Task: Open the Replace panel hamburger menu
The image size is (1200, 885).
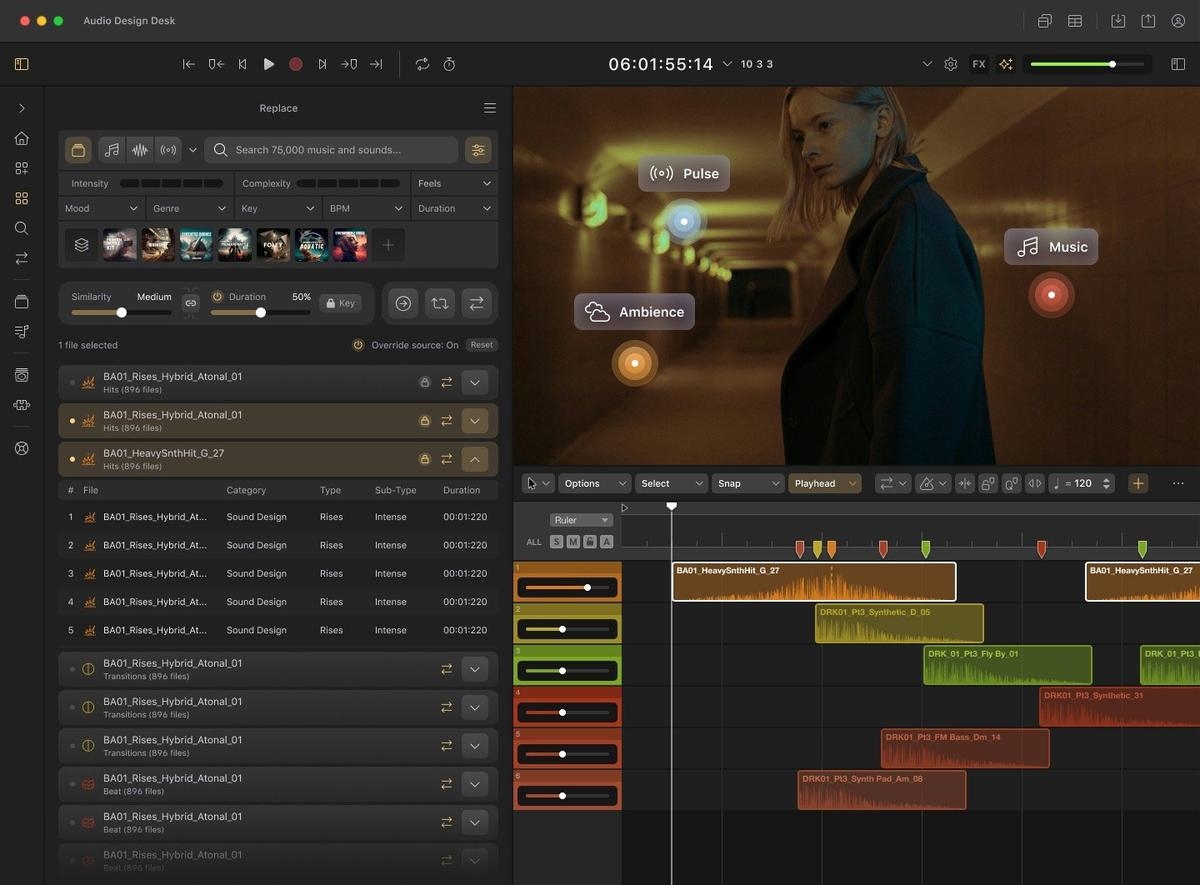Action: coord(489,108)
